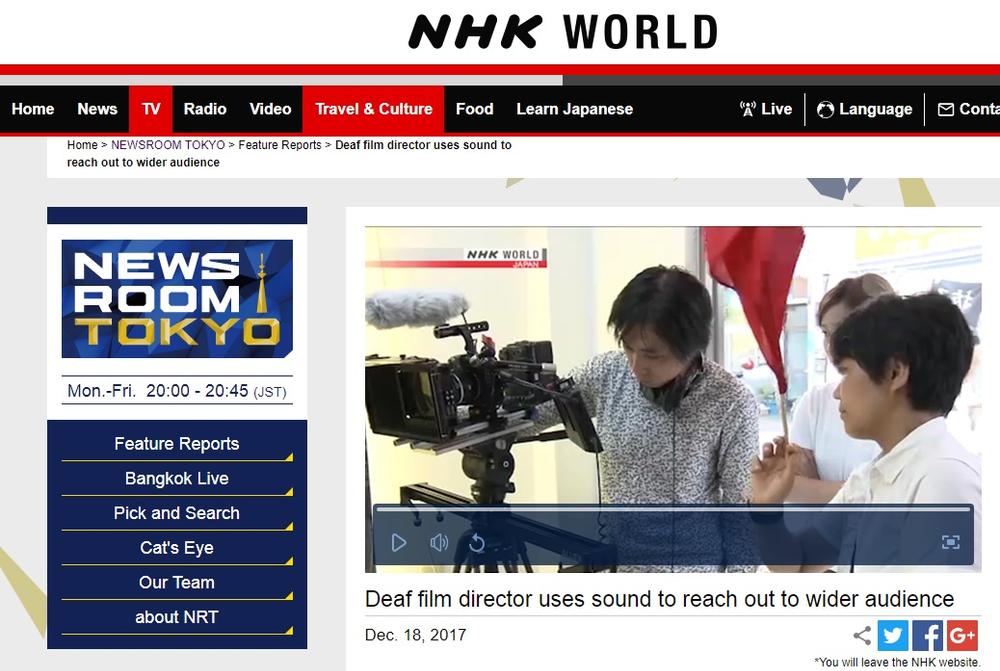Click the NEWSROOM TOKYO breadcrumb link
Viewport: 1000px width, 671px height.
(168, 145)
